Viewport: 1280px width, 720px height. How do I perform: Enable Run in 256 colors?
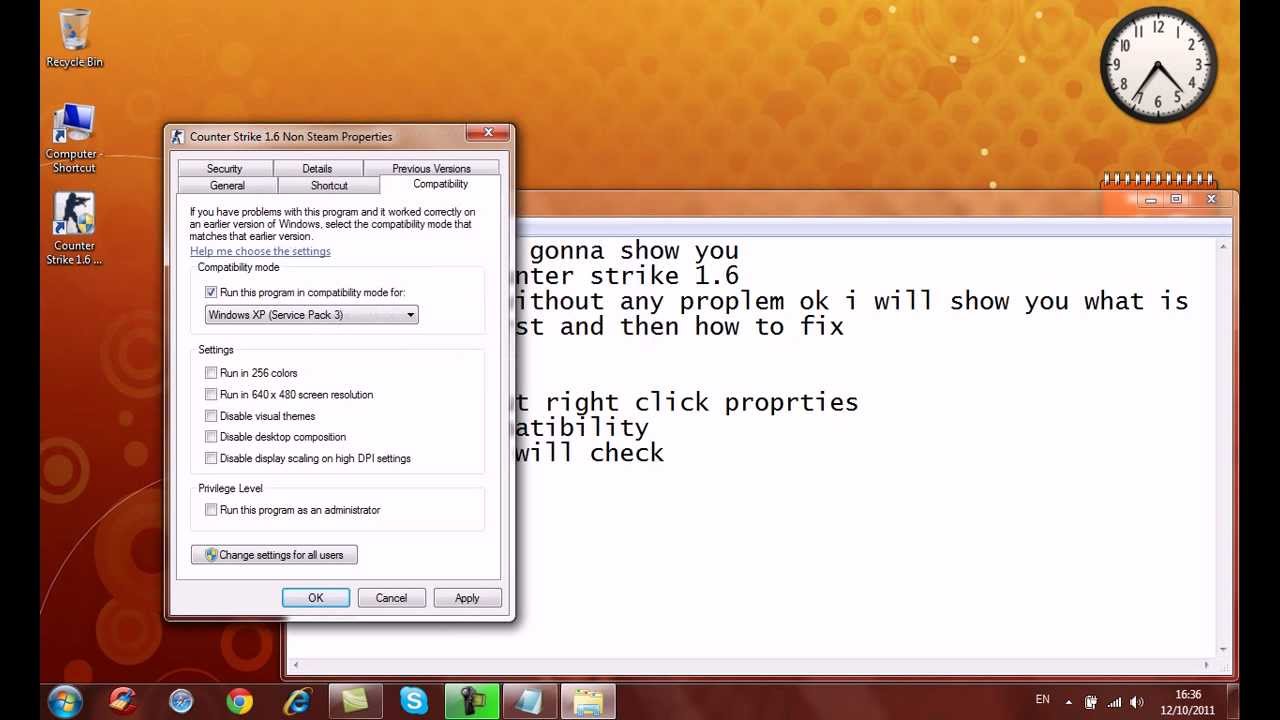tap(211, 373)
